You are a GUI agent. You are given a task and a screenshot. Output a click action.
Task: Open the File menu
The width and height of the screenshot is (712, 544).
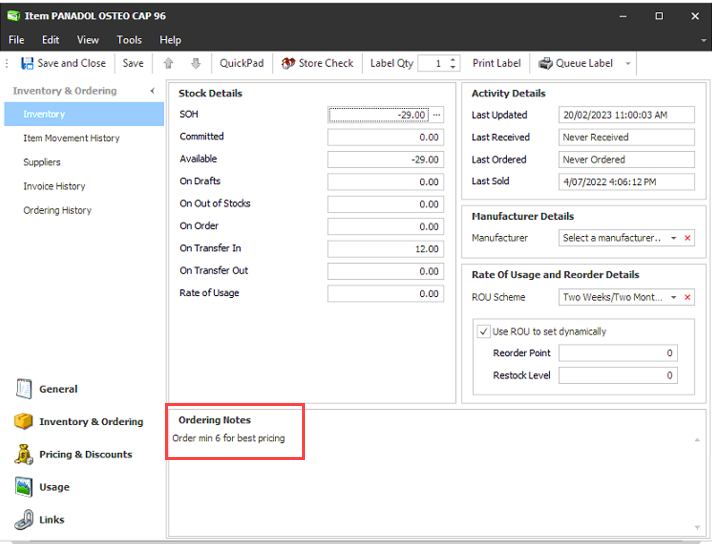point(16,40)
